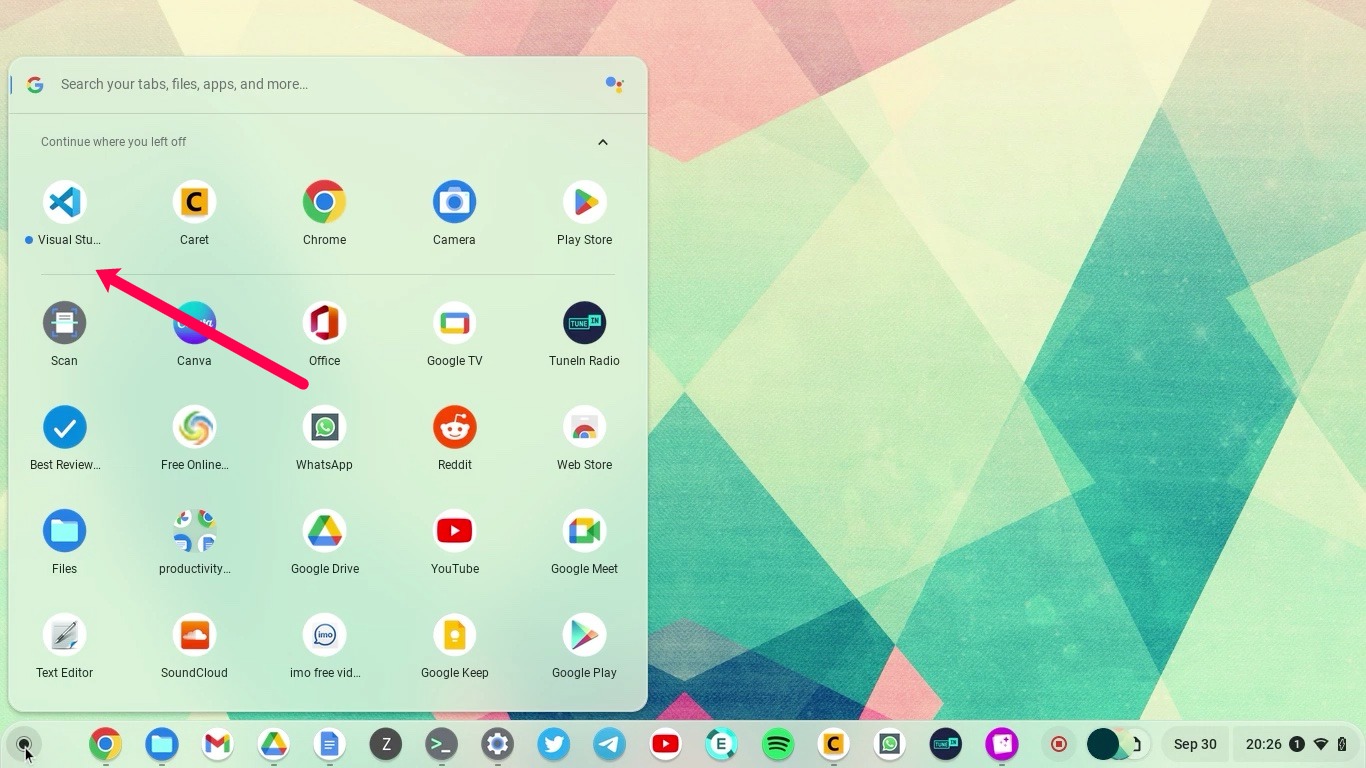Open TuneIn Radio in launcher grid

(x=584, y=323)
